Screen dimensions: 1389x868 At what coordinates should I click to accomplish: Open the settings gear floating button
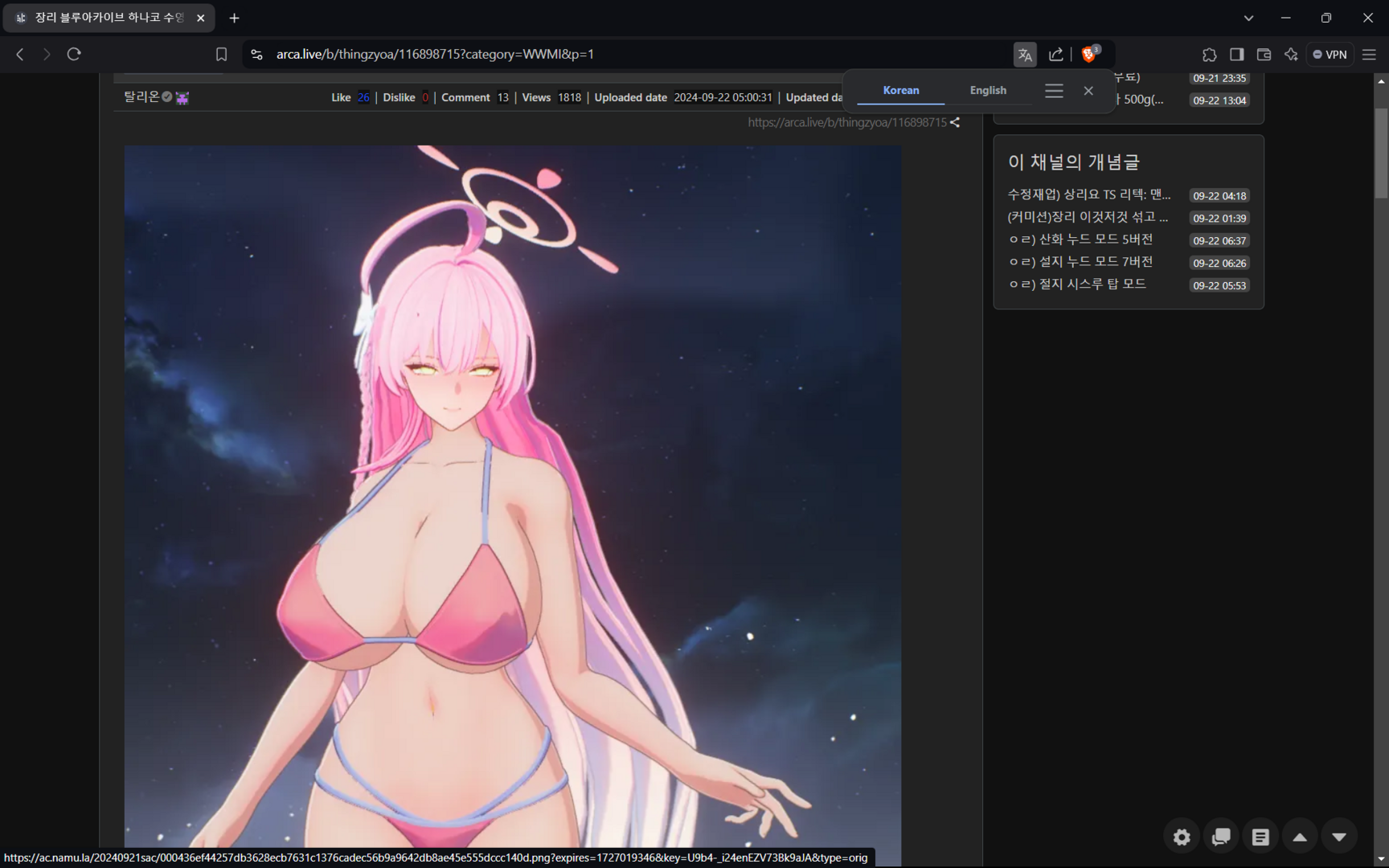coord(1182,837)
